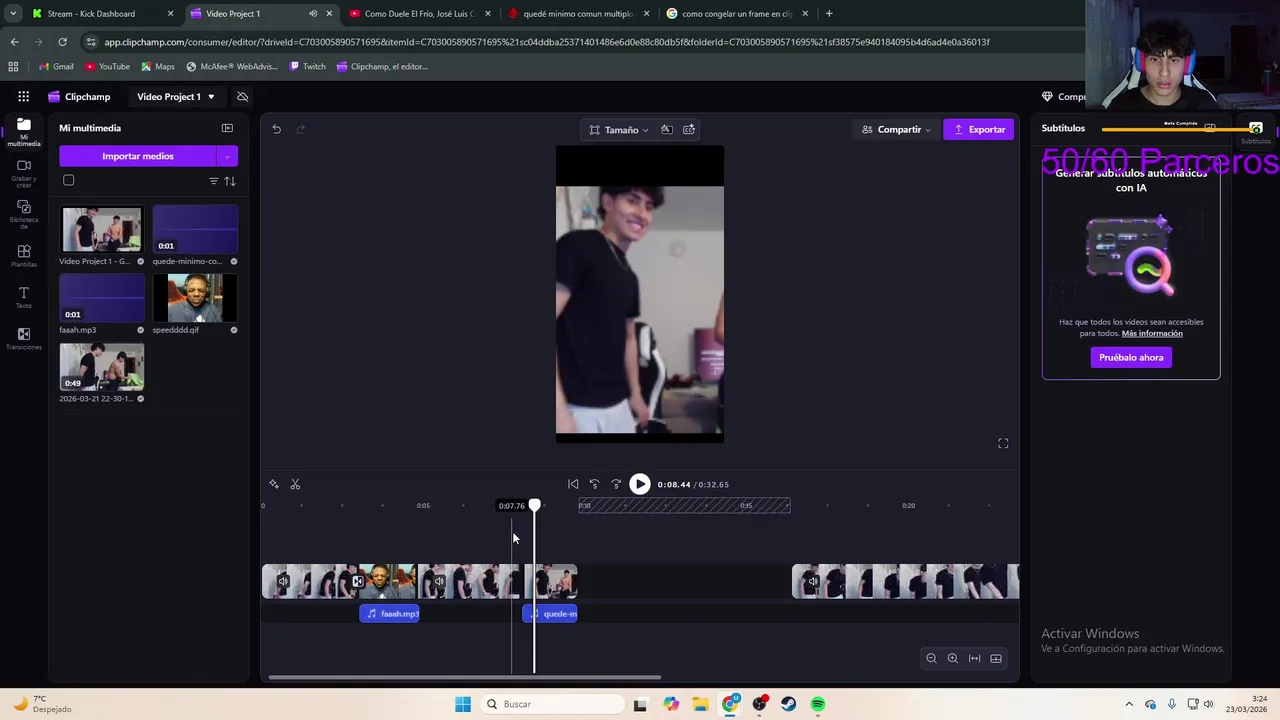Image resolution: width=1280 pixels, height=720 pixels.
Task: Click the transition icon between timeline clips
Action: [357, 581]
